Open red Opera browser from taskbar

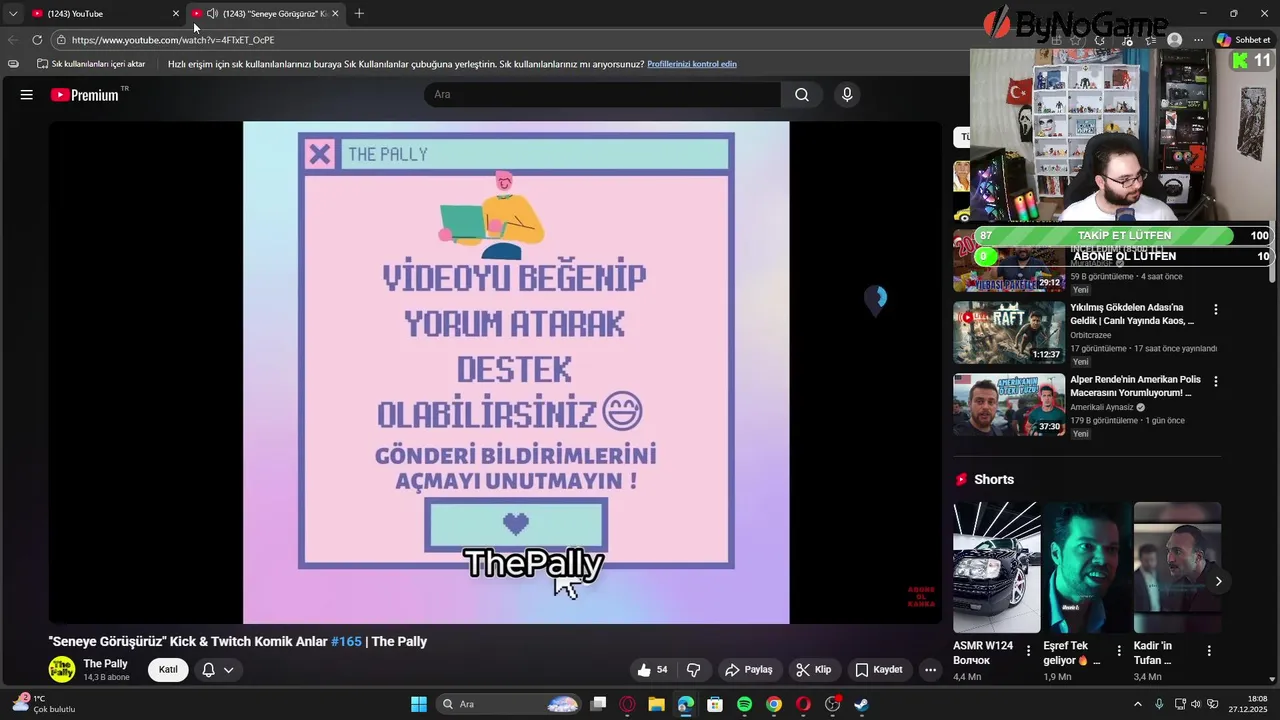[803, 704]
